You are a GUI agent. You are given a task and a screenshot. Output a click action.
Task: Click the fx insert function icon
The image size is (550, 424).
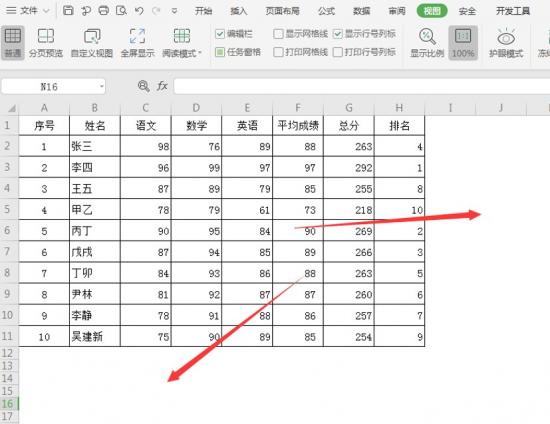[x=162, y=86]
